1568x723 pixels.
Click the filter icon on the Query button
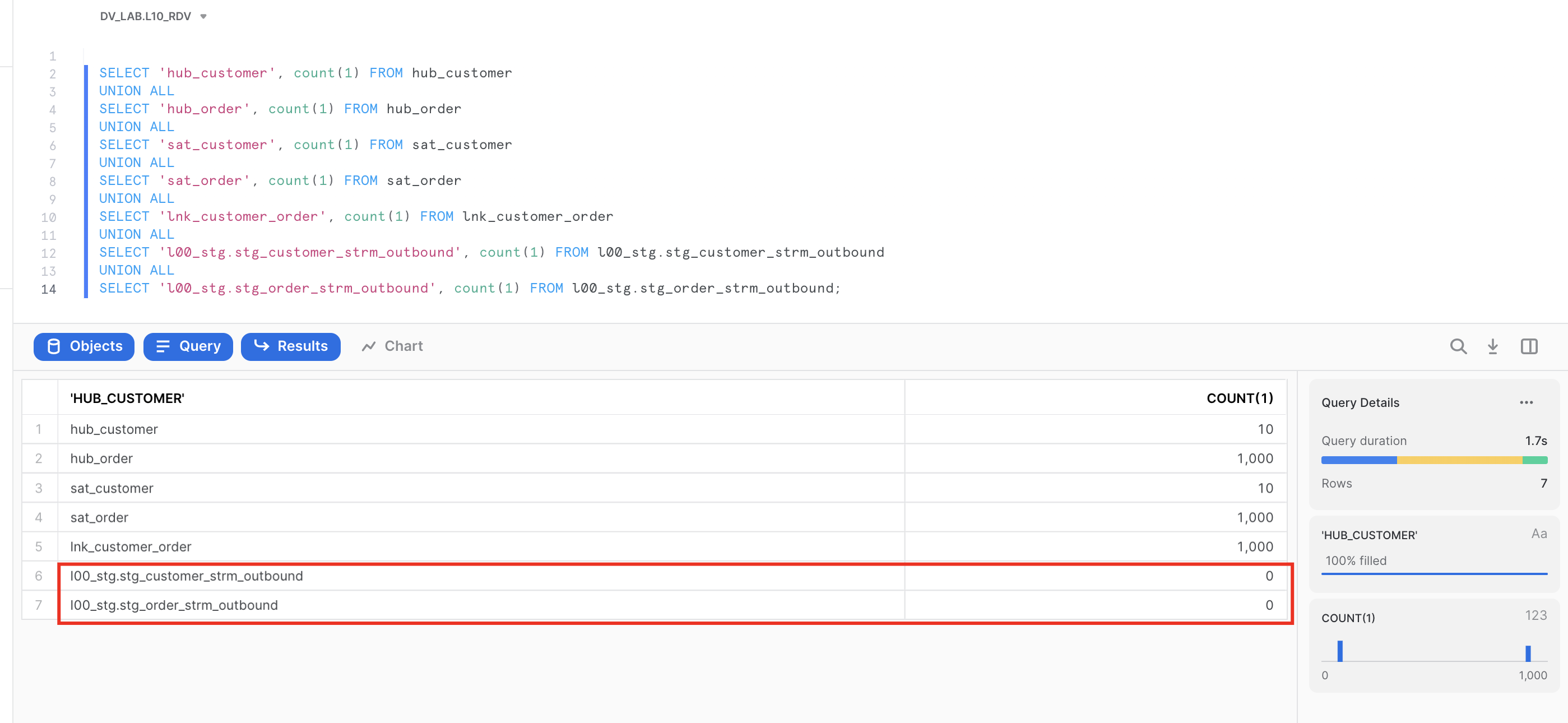click(162, 346)
